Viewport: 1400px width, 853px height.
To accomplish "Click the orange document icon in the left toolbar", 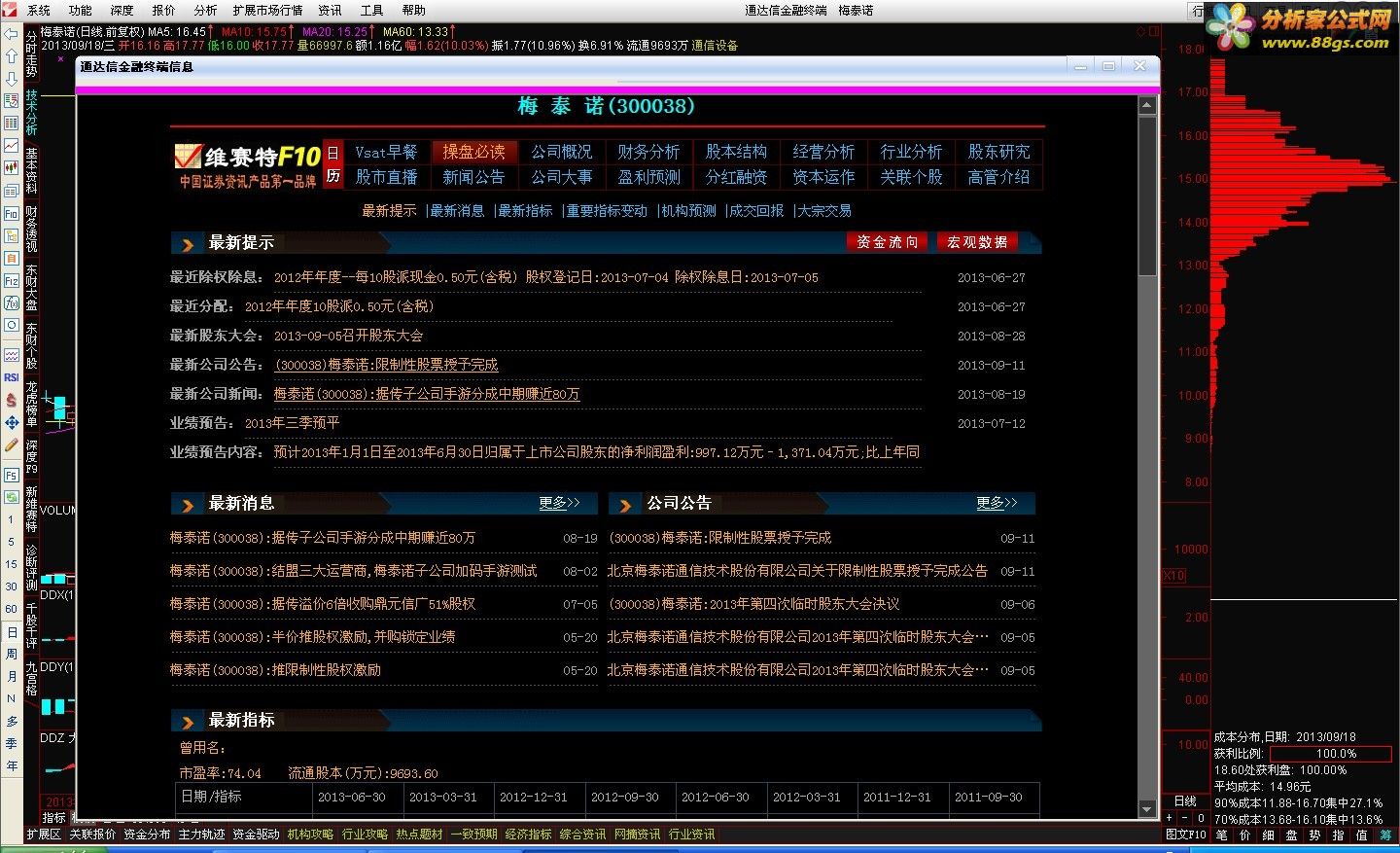I will pos(11,258).
